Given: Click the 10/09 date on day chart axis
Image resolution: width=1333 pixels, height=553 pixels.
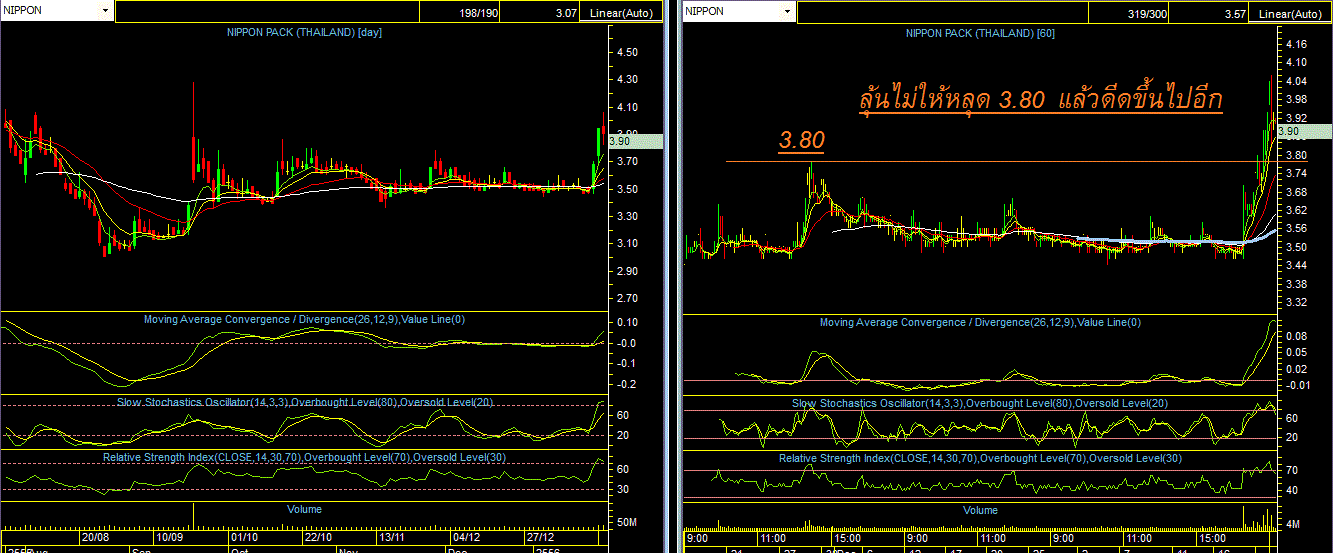Looking at the screenshot, I should click(x=171, y=537).
